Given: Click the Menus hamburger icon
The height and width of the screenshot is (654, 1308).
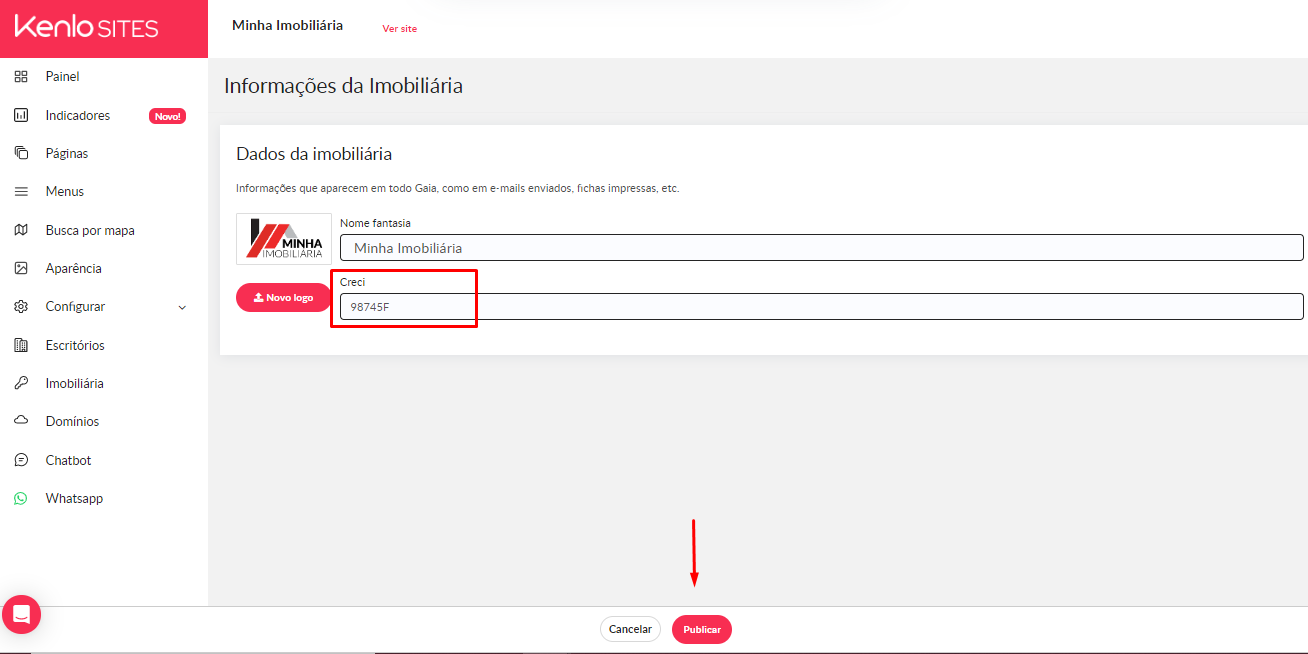Looking at the screenshot, I should pyautogui.click(x=21, y=191).
